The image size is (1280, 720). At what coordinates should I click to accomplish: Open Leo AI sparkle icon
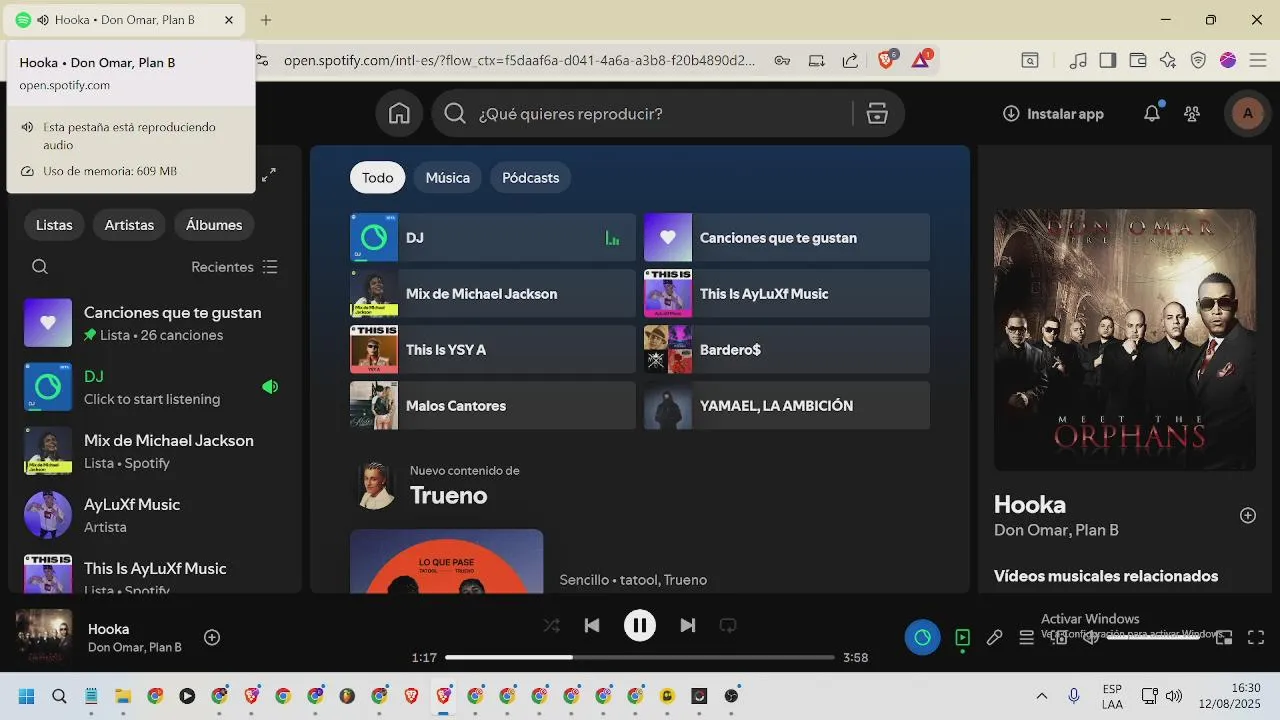(1168, 60)
